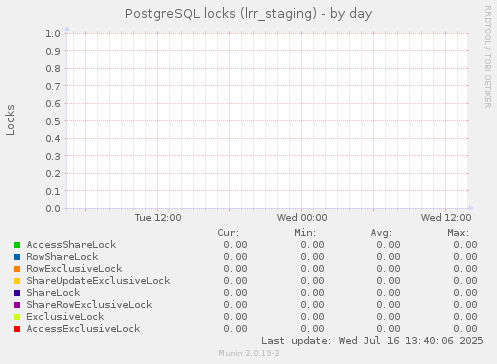Click the RowShareLock Min value 0.00
The image size is (497, 364).
click(312, 257)
